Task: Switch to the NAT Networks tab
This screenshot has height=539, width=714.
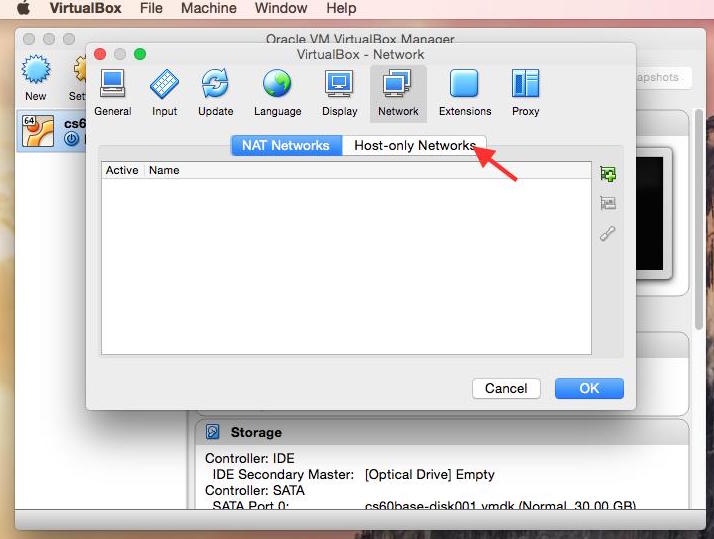Action: (x=286, y=146)
